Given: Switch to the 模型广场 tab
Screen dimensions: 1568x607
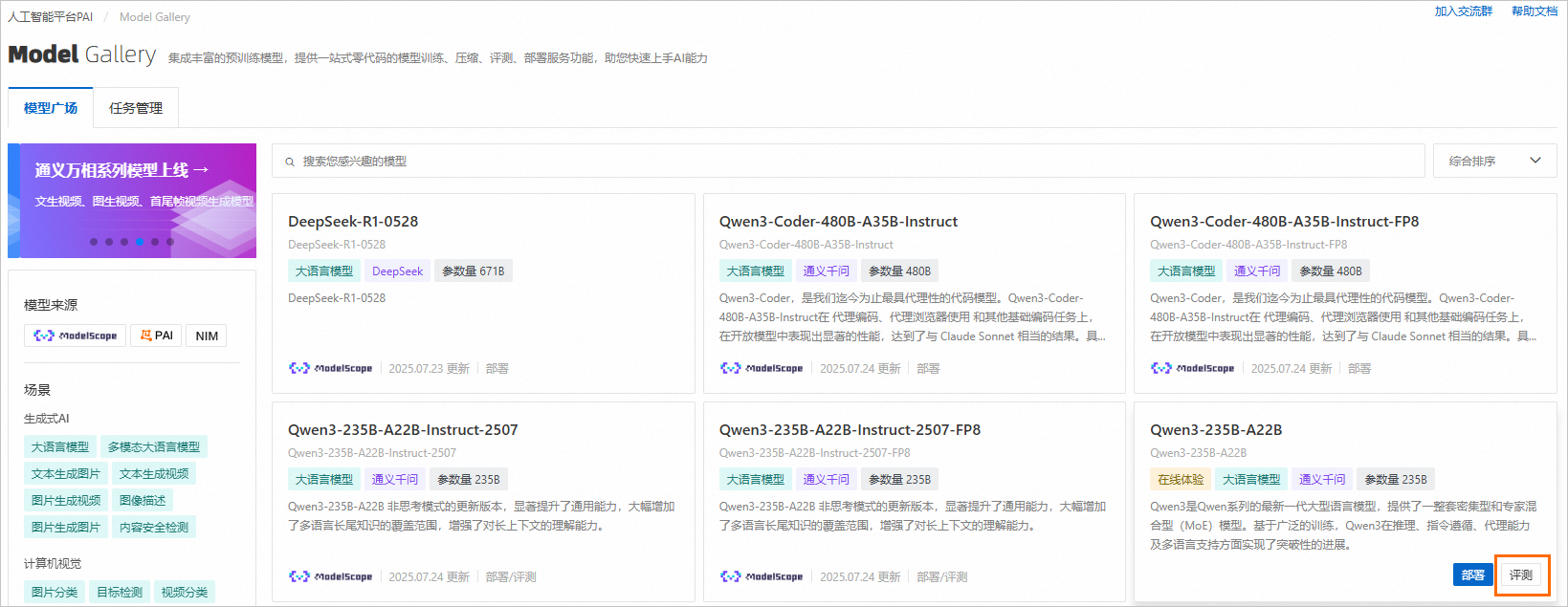Looking at the screenshot, I should click(x=51, y=108).
